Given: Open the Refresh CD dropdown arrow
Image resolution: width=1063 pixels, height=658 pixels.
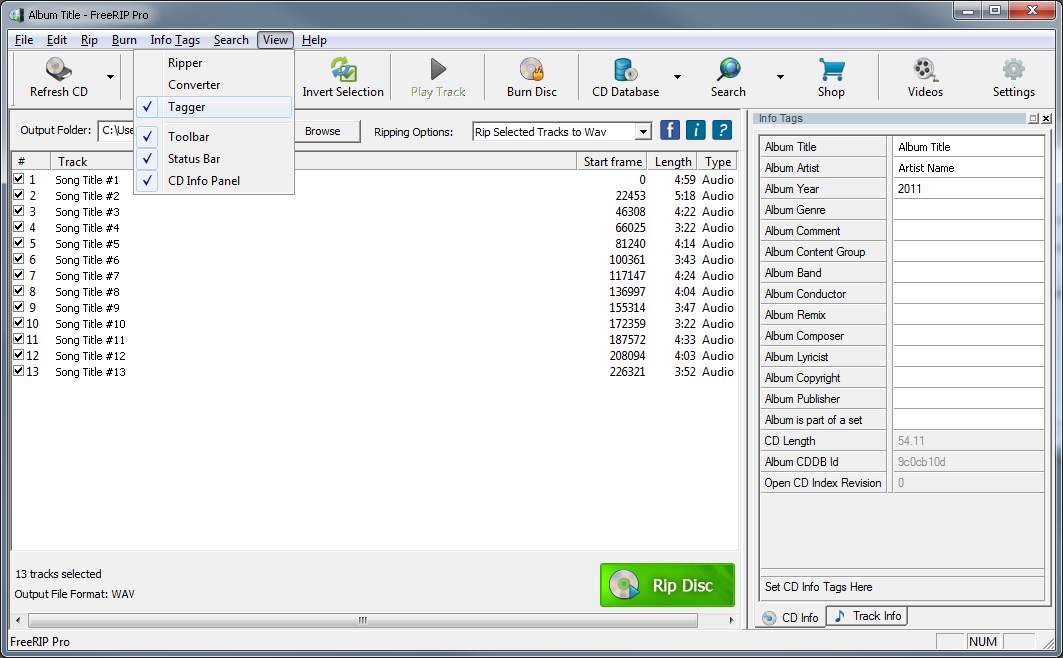Looking at the screenshot, I should 111,77.
